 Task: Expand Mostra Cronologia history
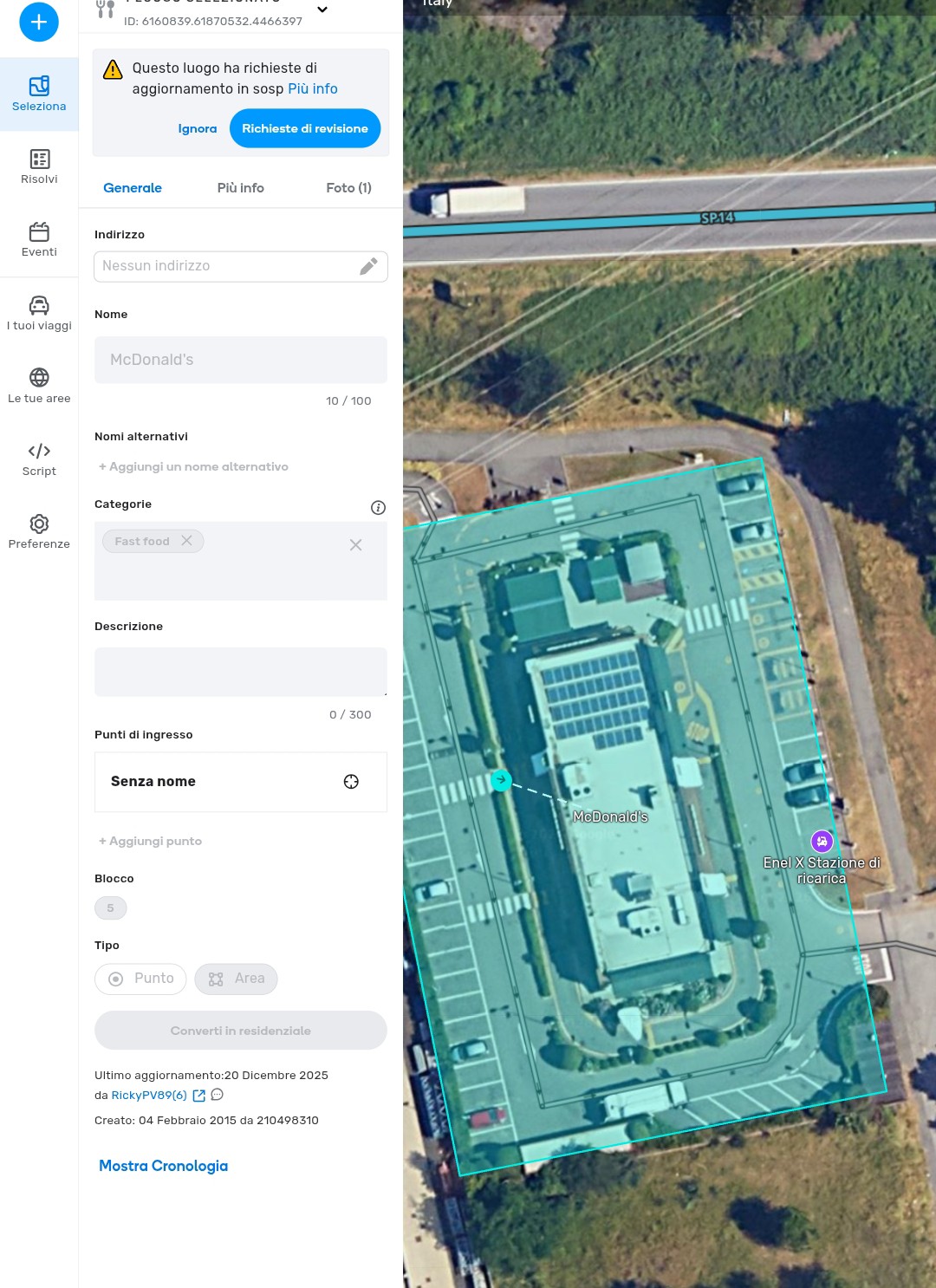click(x=163, y=1166)
